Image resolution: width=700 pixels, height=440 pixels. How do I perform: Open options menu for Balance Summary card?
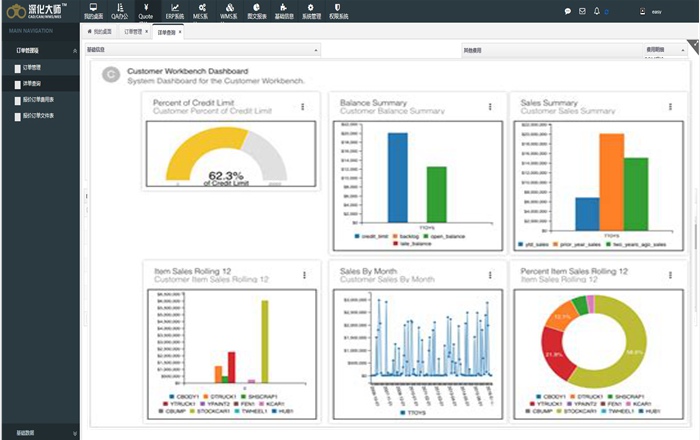490,107
